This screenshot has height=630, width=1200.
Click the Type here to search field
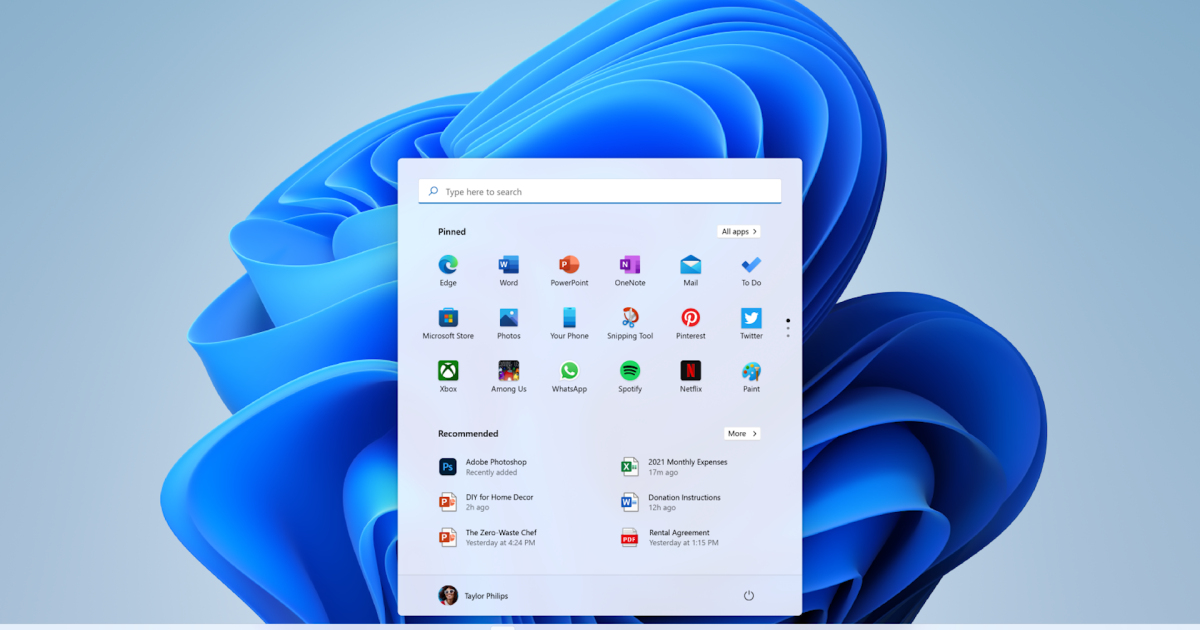(x=600, y=192)
